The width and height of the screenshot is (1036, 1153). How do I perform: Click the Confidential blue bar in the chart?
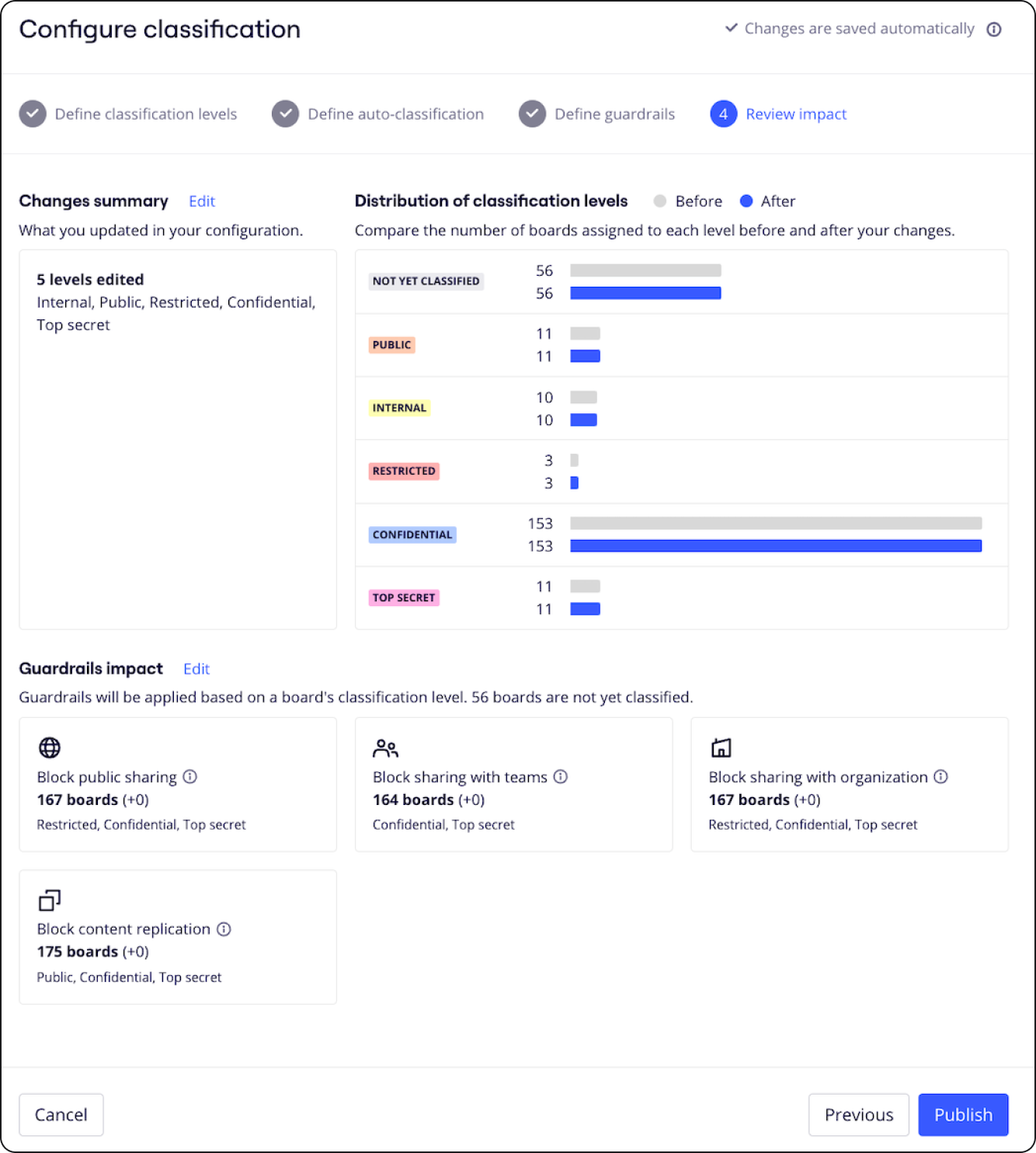[x=775, y=546]
